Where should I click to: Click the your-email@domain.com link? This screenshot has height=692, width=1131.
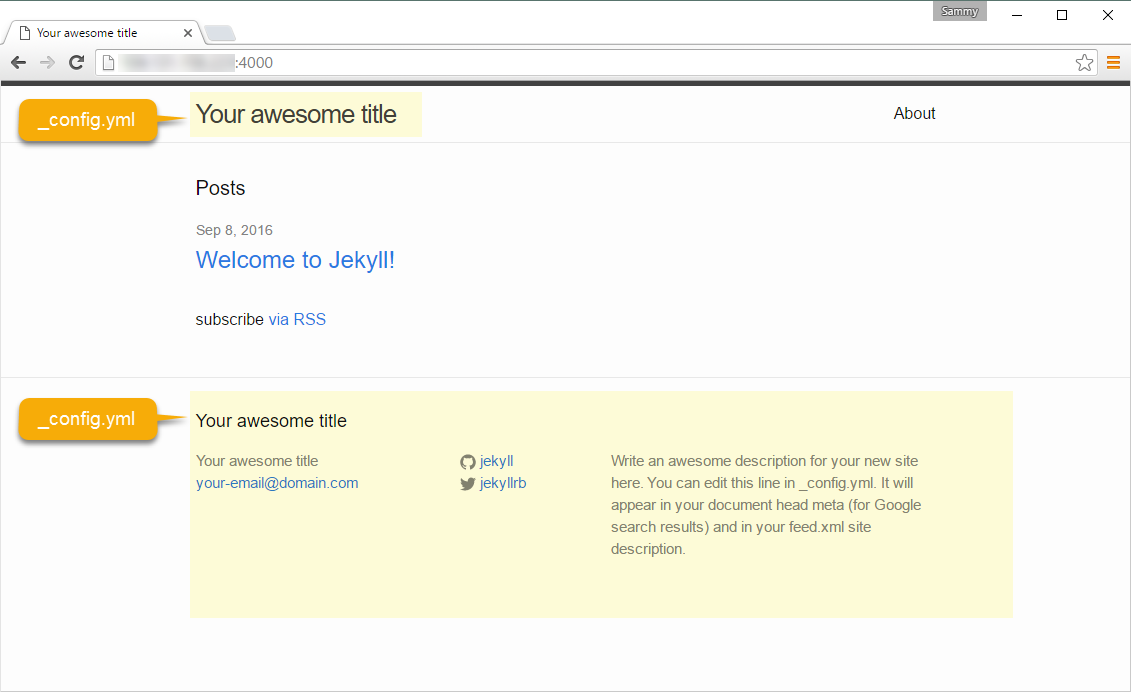[277, 483]
